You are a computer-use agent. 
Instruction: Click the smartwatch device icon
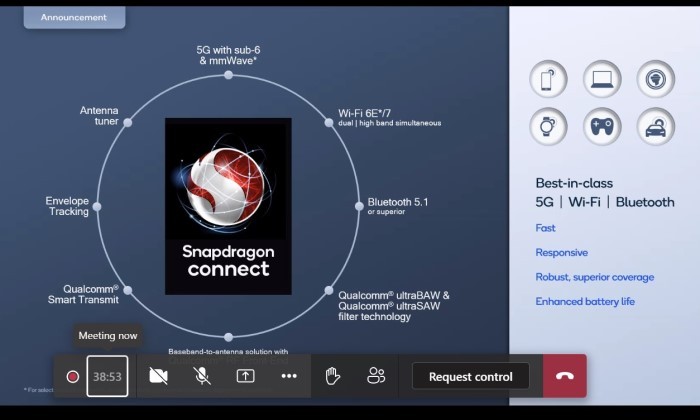[548, 127]
